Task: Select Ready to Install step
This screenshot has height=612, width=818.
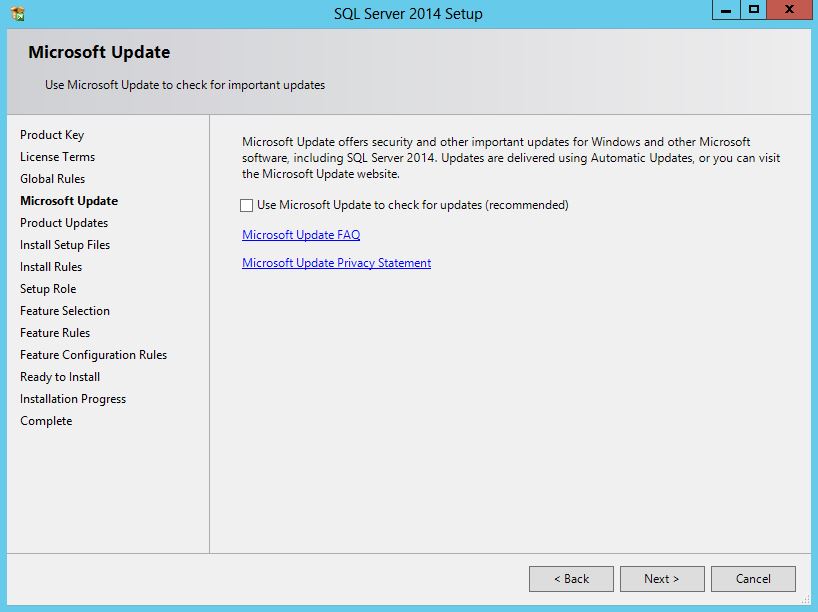Action: (x=60, y=377)
